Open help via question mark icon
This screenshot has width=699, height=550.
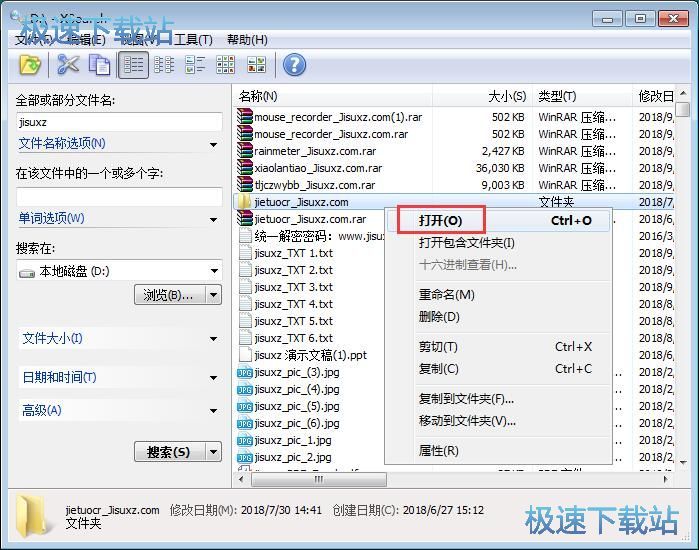click(x=294, y=65)
